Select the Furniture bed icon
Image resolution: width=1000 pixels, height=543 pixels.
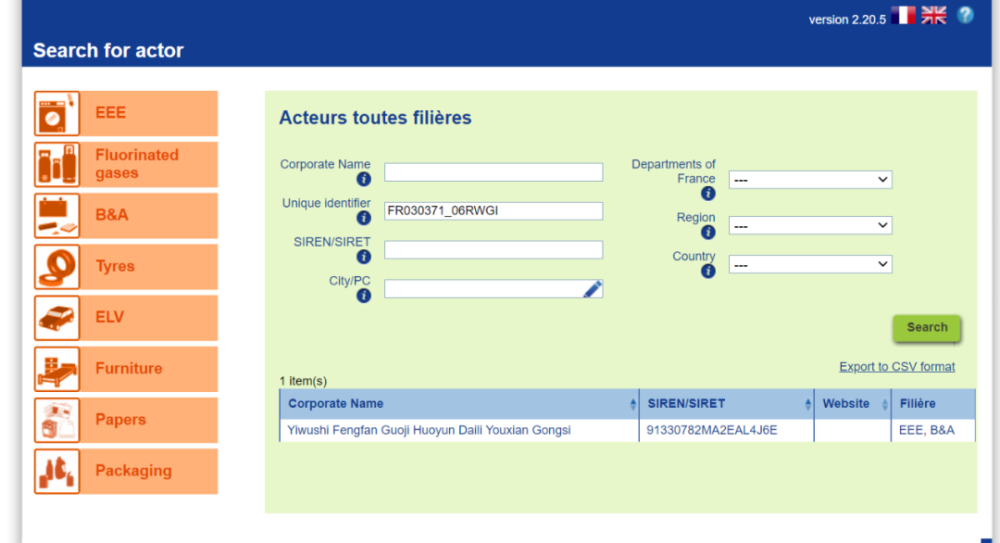[x=57, y=369]
